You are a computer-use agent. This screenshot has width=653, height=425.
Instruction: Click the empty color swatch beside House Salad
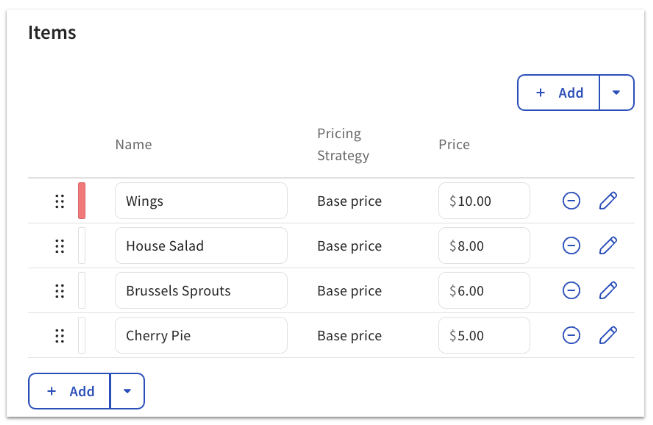point(82,246)
